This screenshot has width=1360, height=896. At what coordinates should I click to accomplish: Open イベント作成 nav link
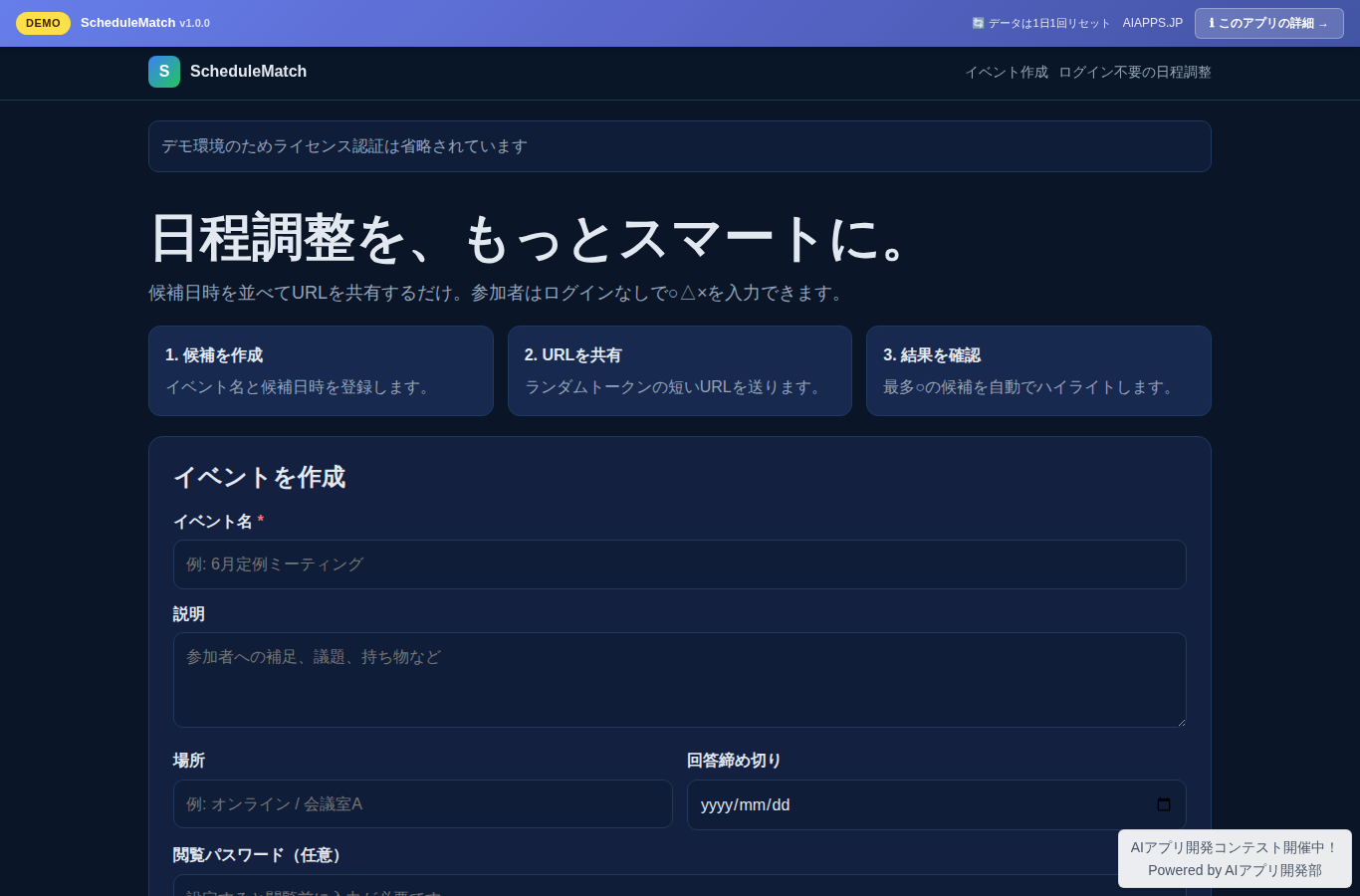click(1007, 72)
